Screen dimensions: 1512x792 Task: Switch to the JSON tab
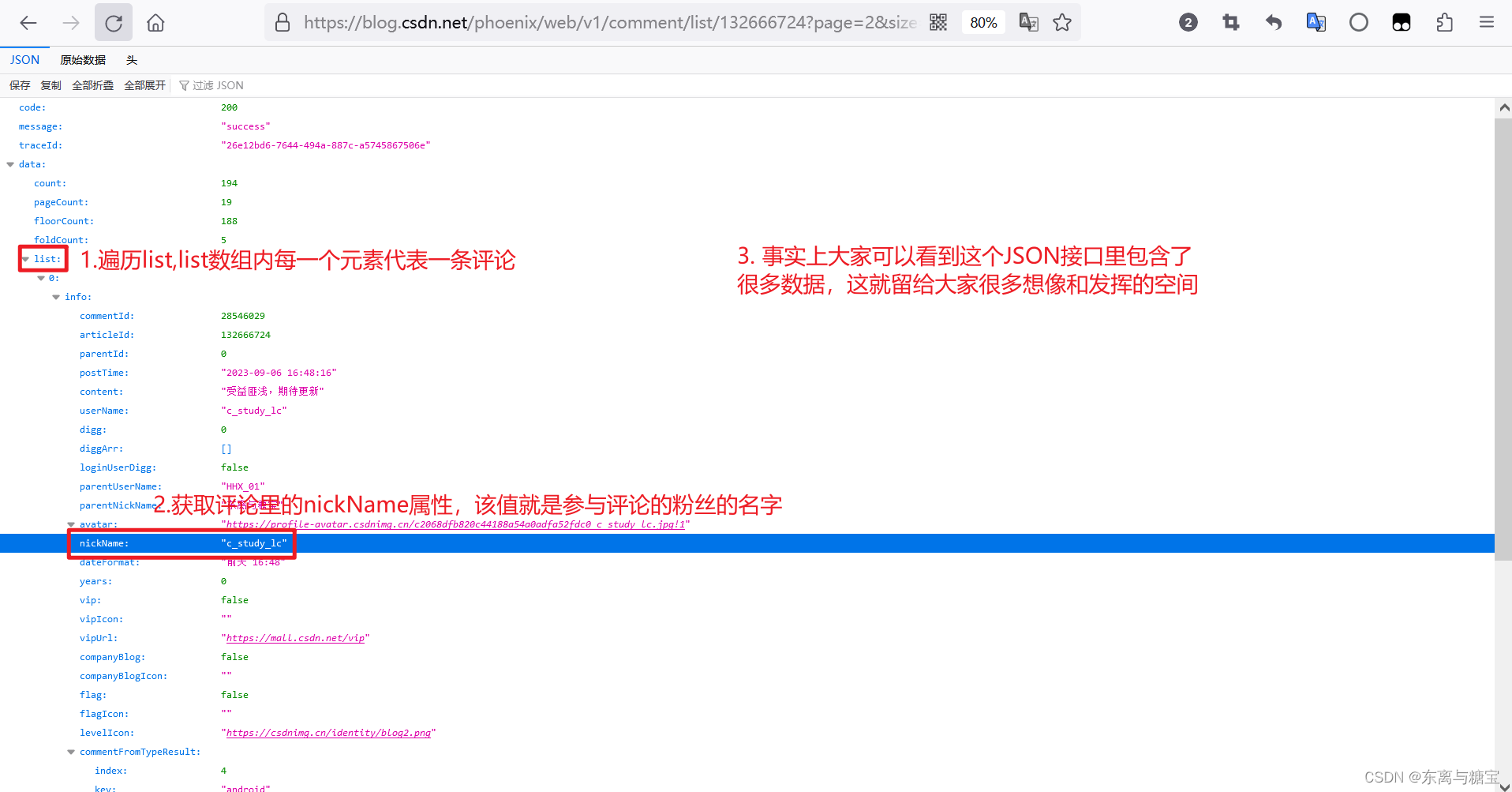(x=24, y=60)
